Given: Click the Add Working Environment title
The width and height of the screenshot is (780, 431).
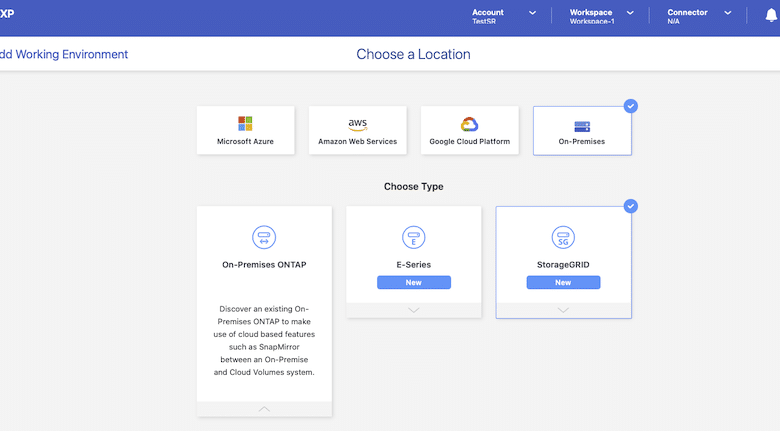Looking at the screenshot, I should [64, 54].
